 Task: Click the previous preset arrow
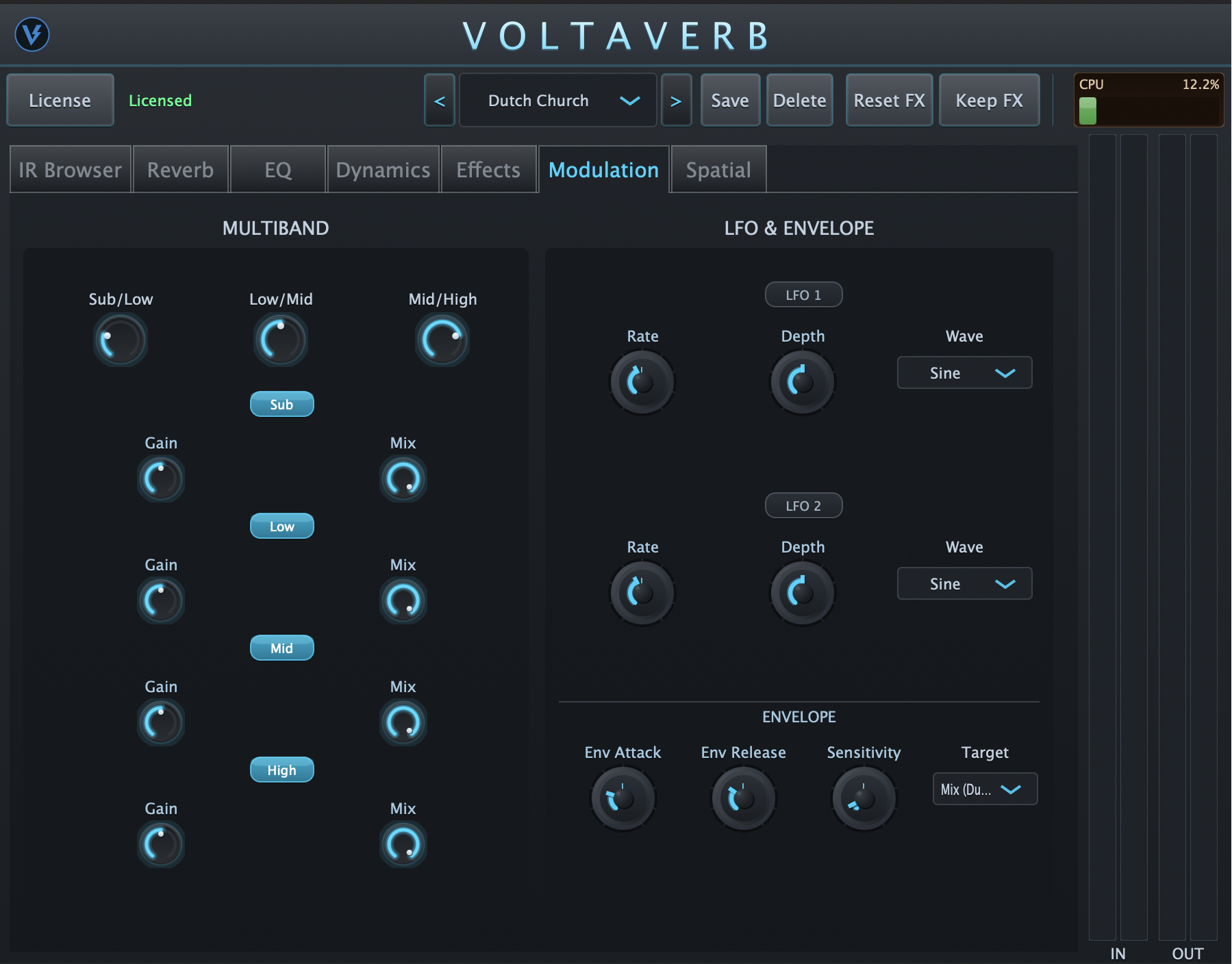[x=439, y=100]
